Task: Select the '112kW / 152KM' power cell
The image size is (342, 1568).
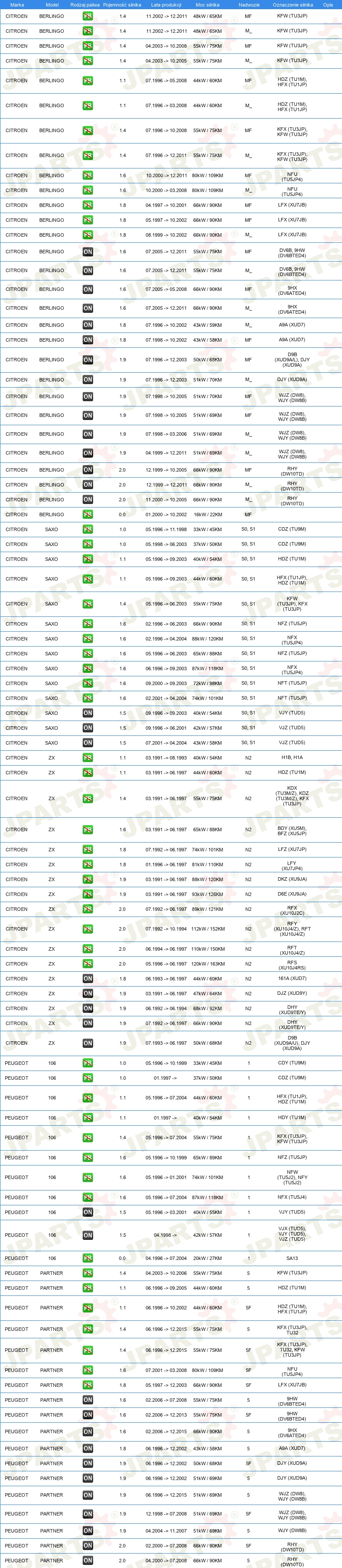Action: tap(207, 929)
